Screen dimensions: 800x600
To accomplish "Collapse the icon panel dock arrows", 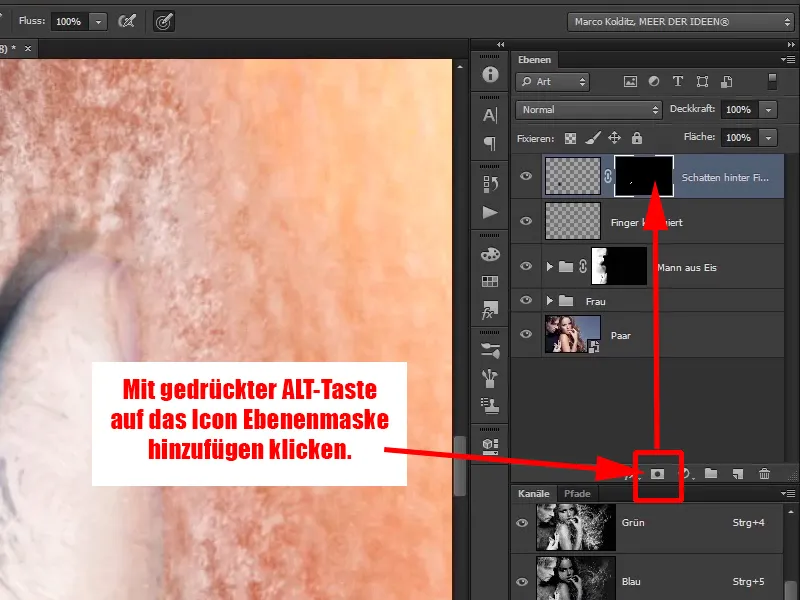I will (501, 45).
